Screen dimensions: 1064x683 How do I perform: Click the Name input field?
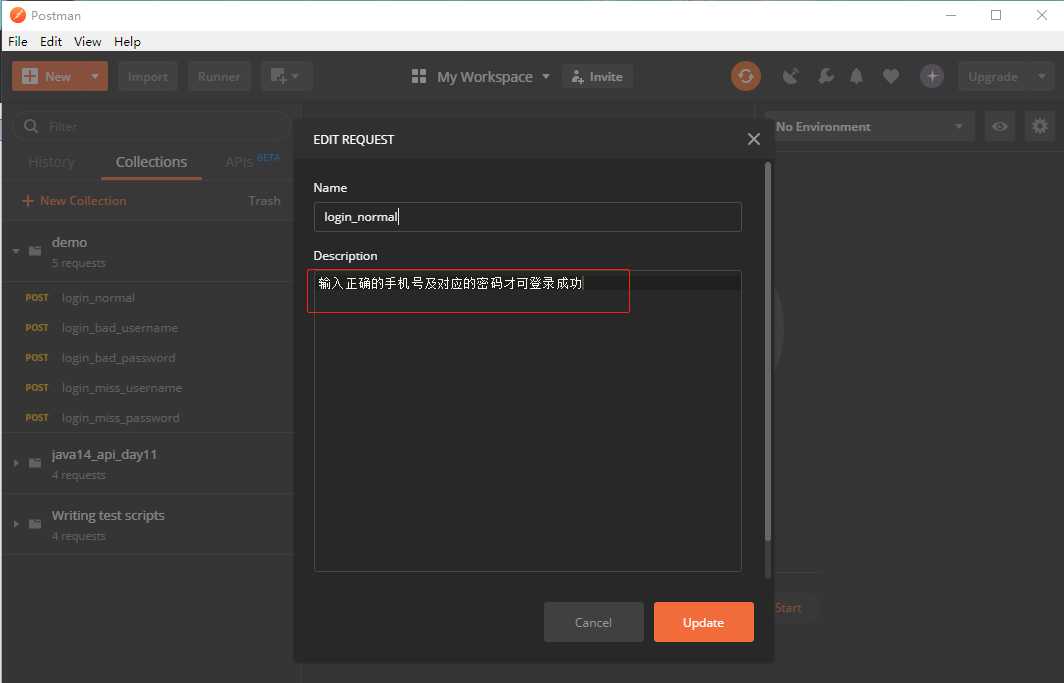click(x=528, y=217)
